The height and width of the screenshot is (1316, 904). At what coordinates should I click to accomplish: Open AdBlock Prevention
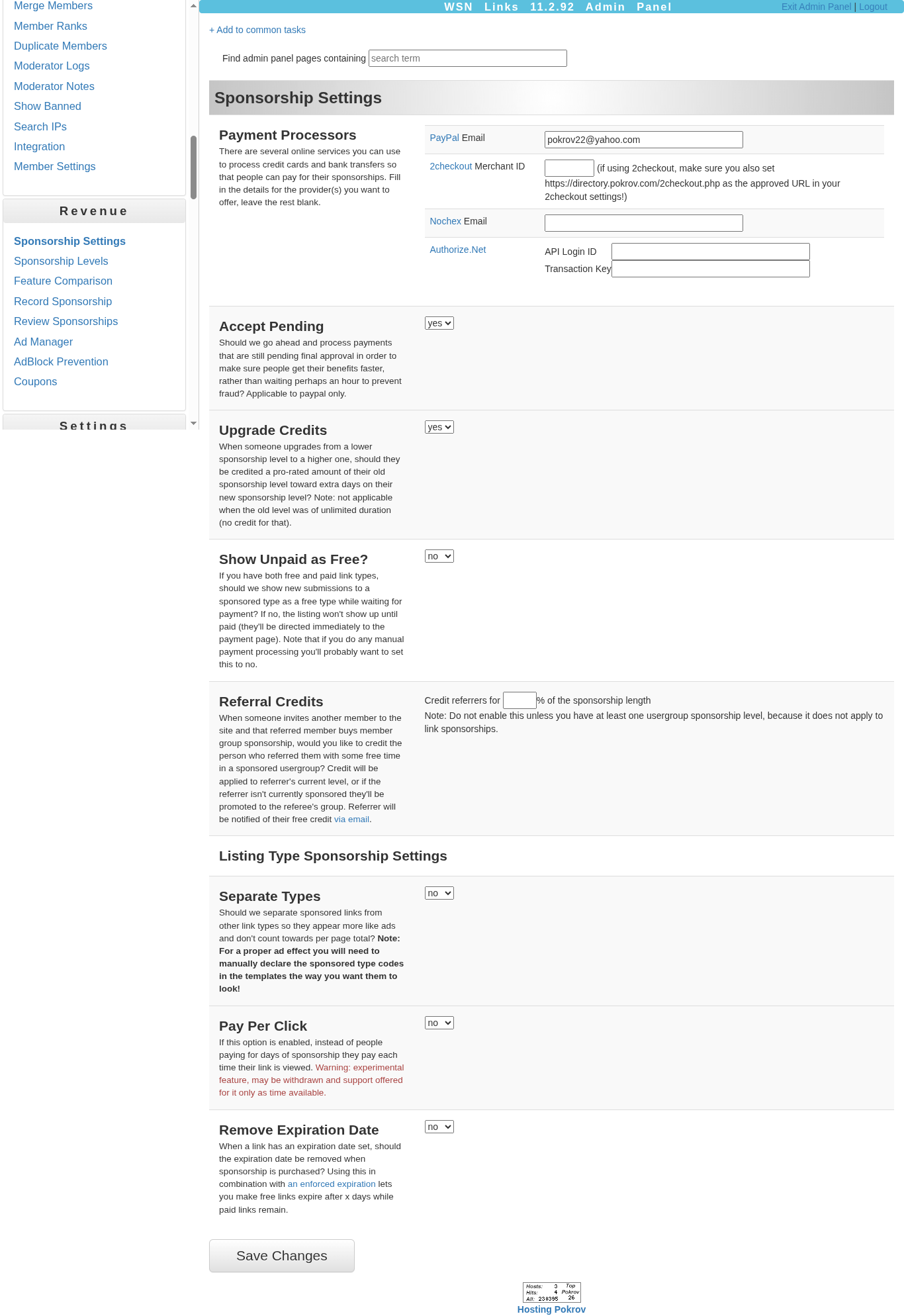coord(61,361)
